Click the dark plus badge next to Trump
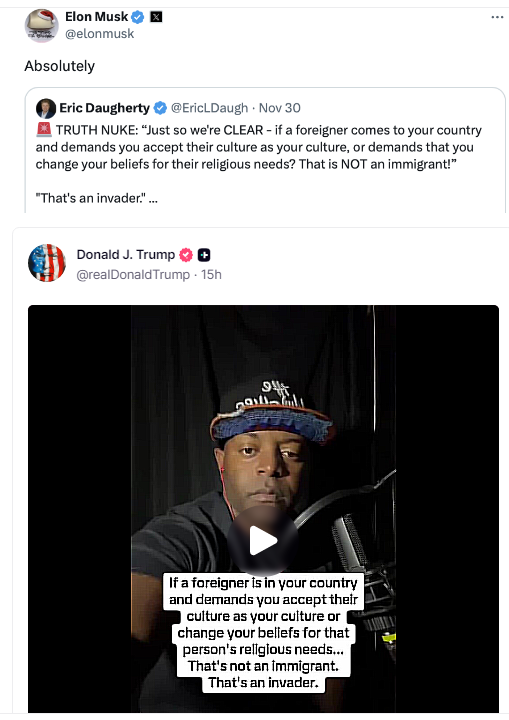Viewport: 509px width, 720px height. (x=204, y=255)
